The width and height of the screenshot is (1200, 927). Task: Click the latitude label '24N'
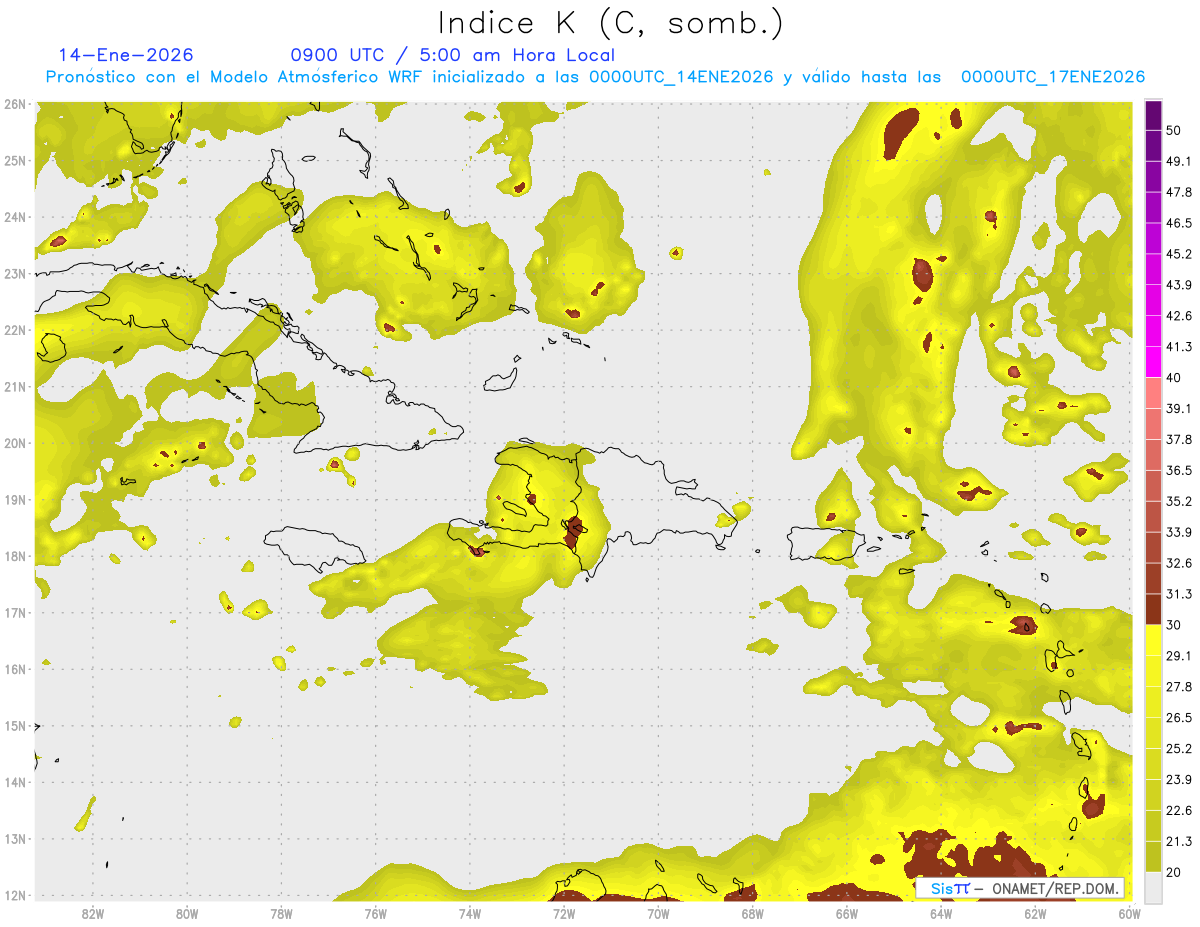(x=15, y=217)
